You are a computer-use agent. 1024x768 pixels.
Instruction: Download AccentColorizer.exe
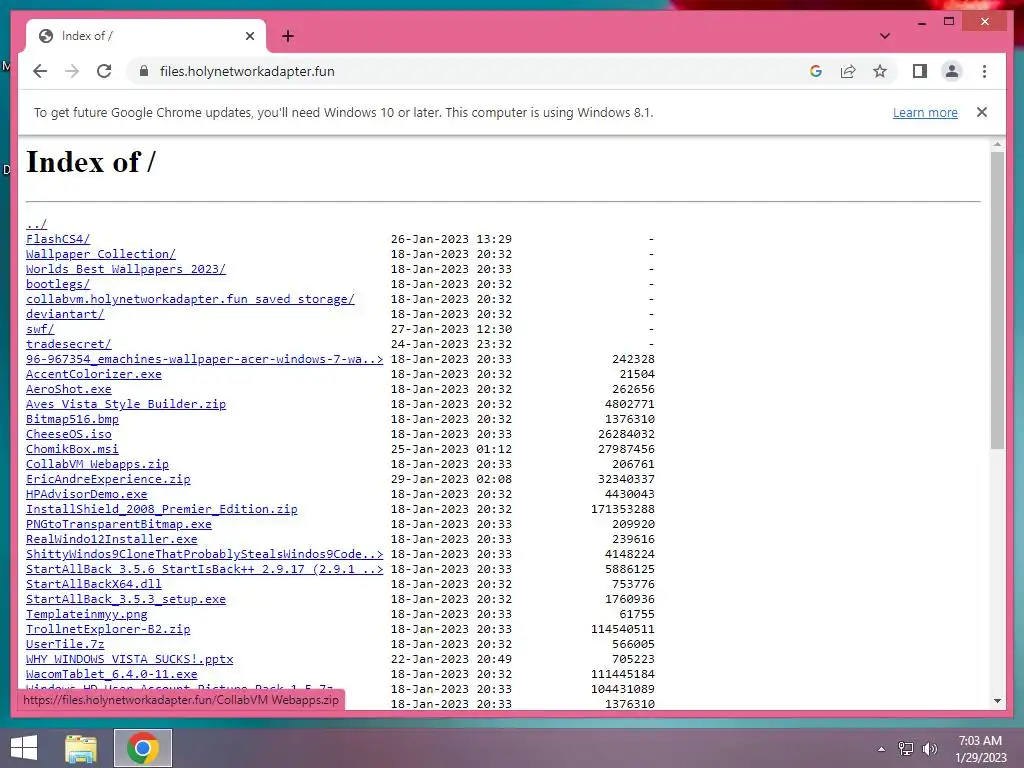94,374
